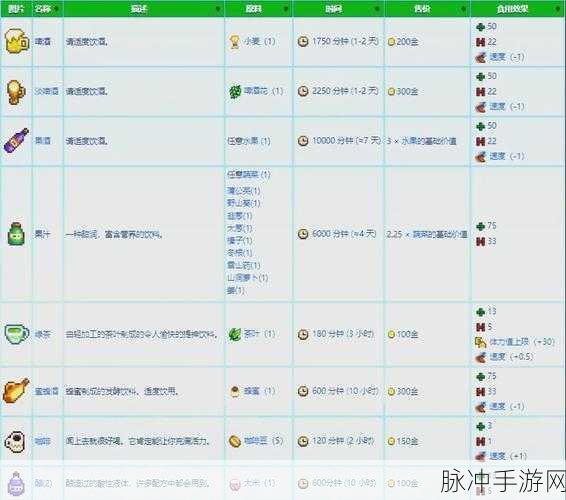Sort the table by the 描述 column arrow

pyautogui.click(x=218, y=9)
